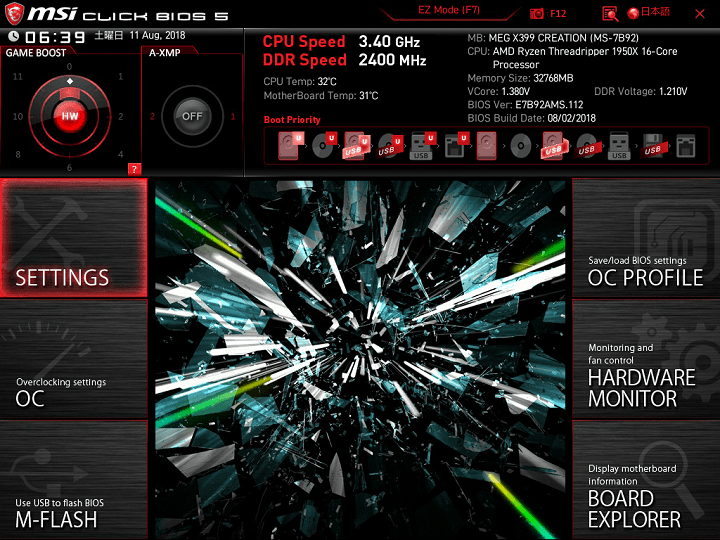Take a screenshot with the F12 camera icon
This screenshot has height=540, width=720.
pyautogui.click(x=536, y=13)
